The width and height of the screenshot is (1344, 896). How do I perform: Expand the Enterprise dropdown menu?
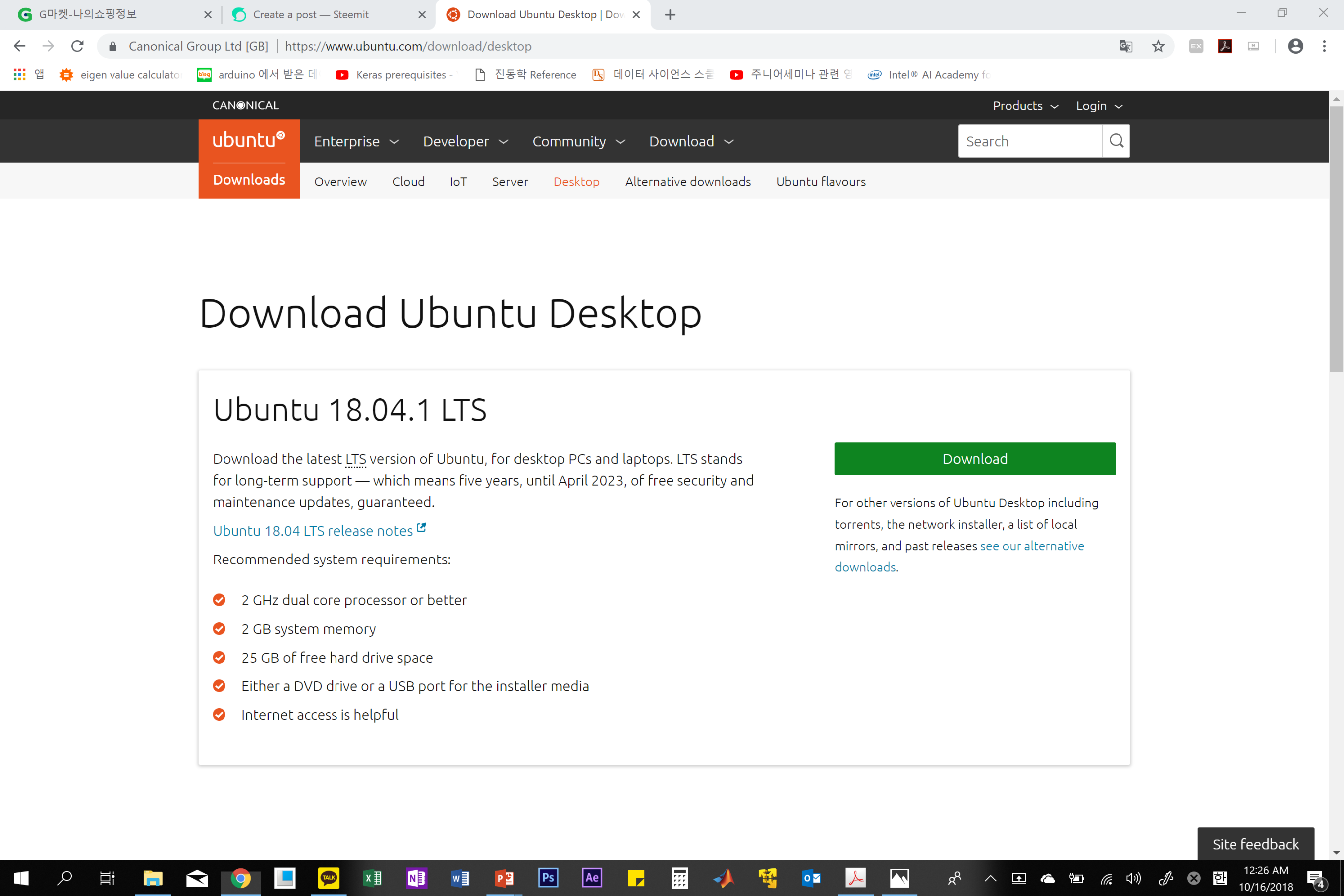pyautogui.click(x=355, y=141)
